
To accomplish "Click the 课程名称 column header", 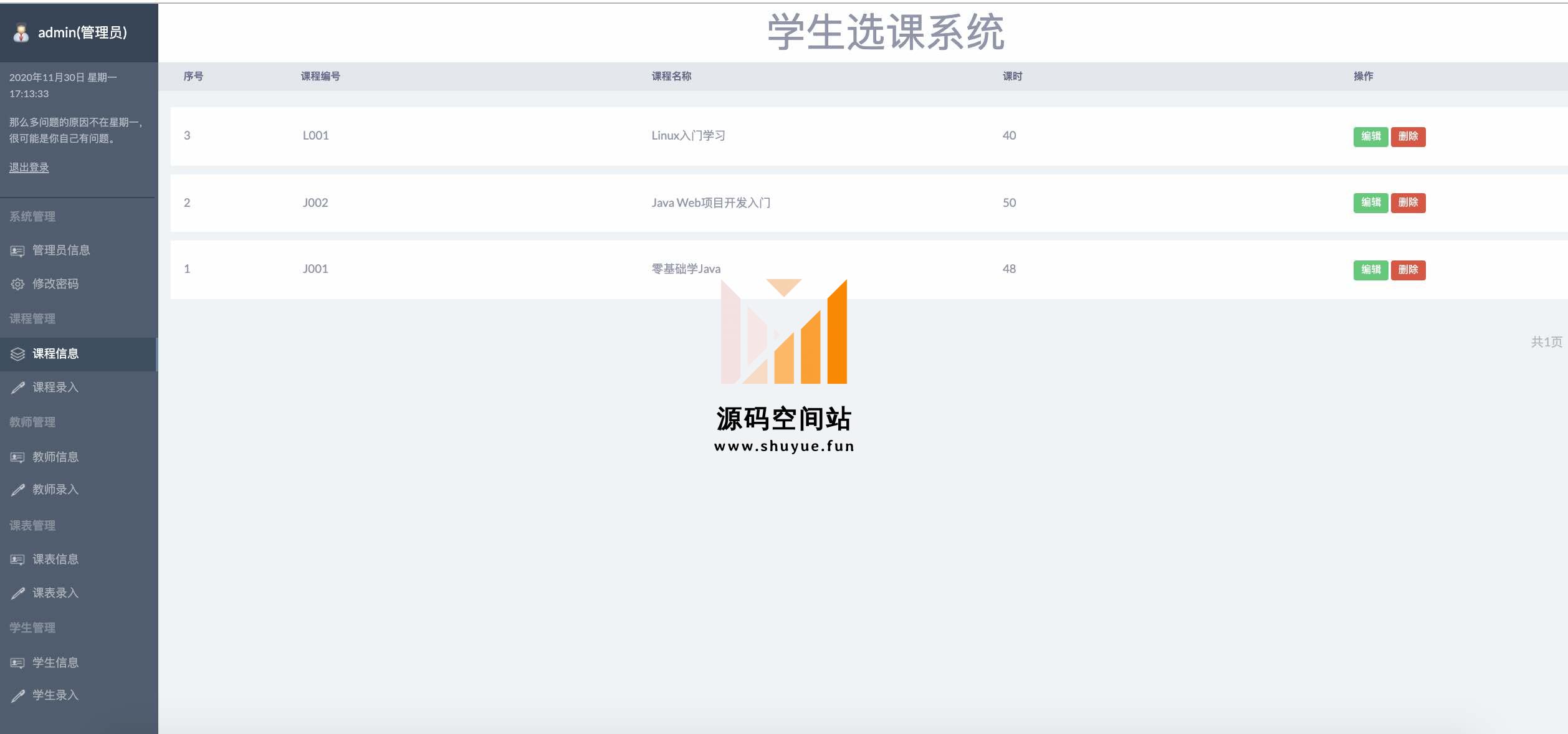I will click(x=671, y=76).
